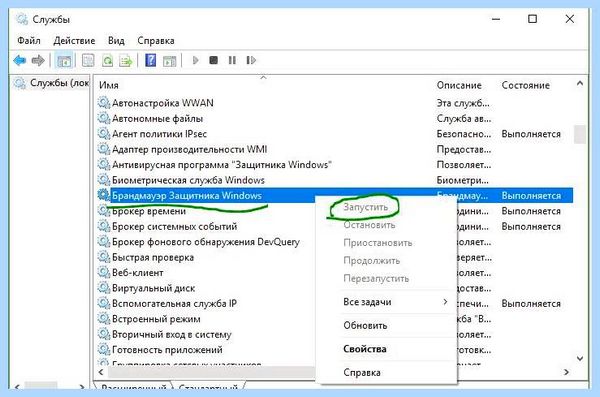Choose Перезапустить in the context menu

point(376,278)
